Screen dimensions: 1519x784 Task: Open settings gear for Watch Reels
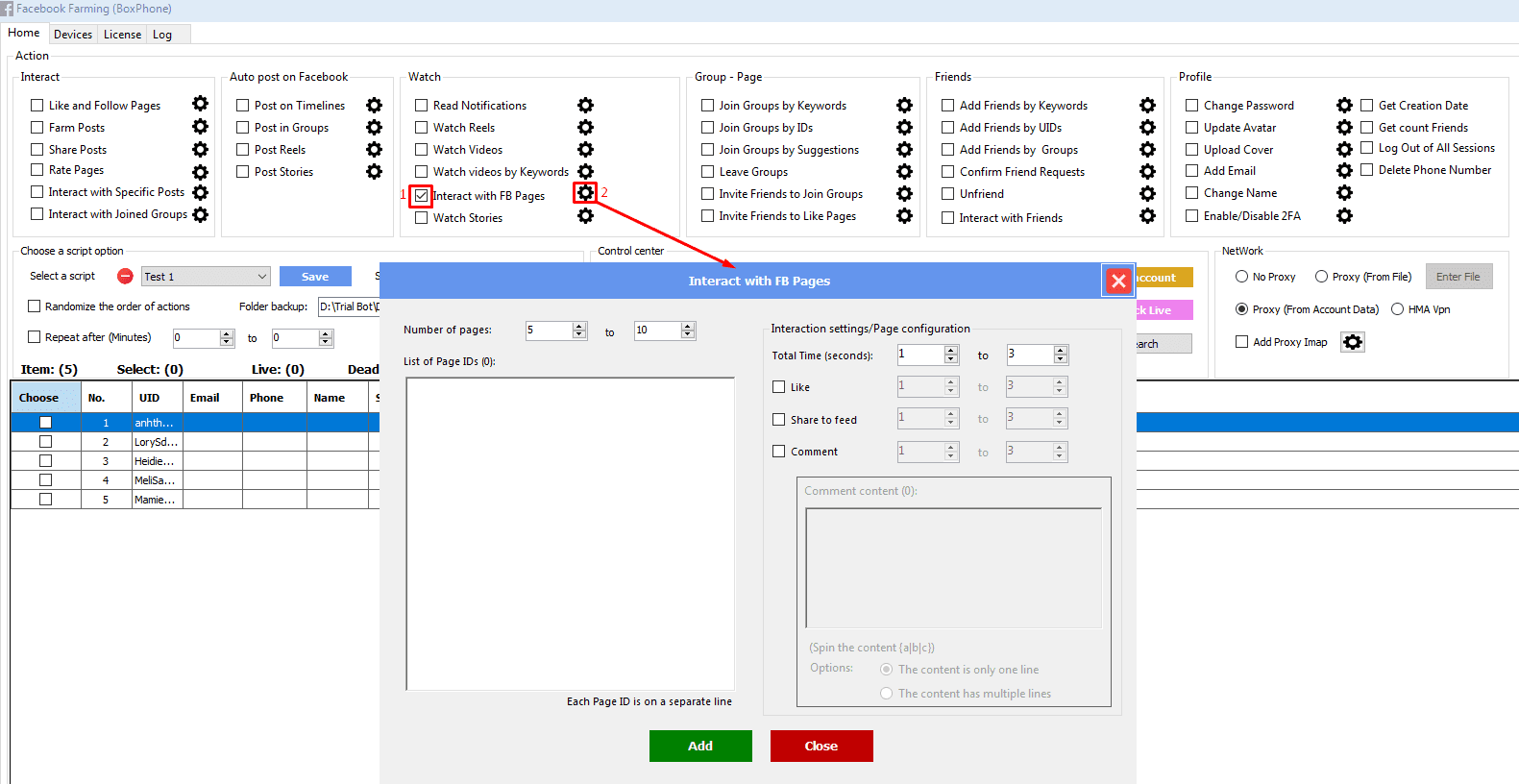click(585, 127)
